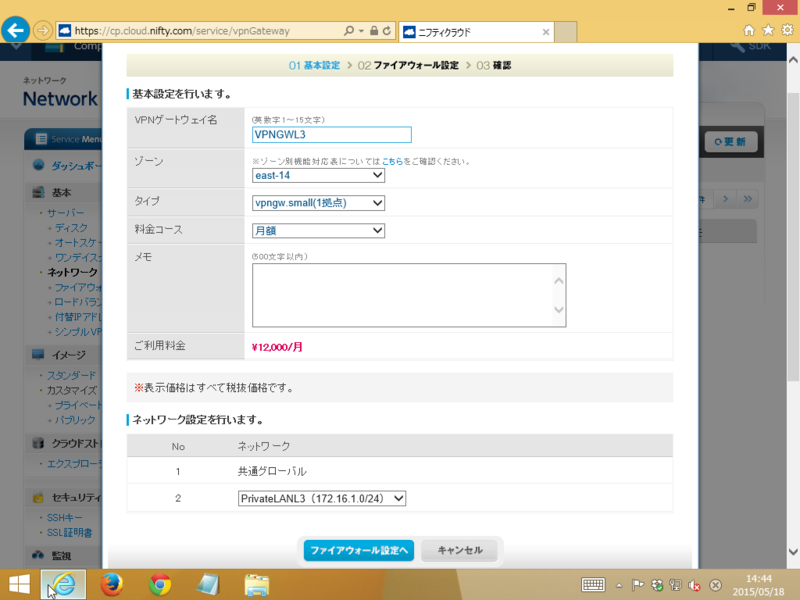Viewport: 800px width, 600px height.
Task: Click the イメージ section icon in sidebar
Action: click(x=38, y=355)
